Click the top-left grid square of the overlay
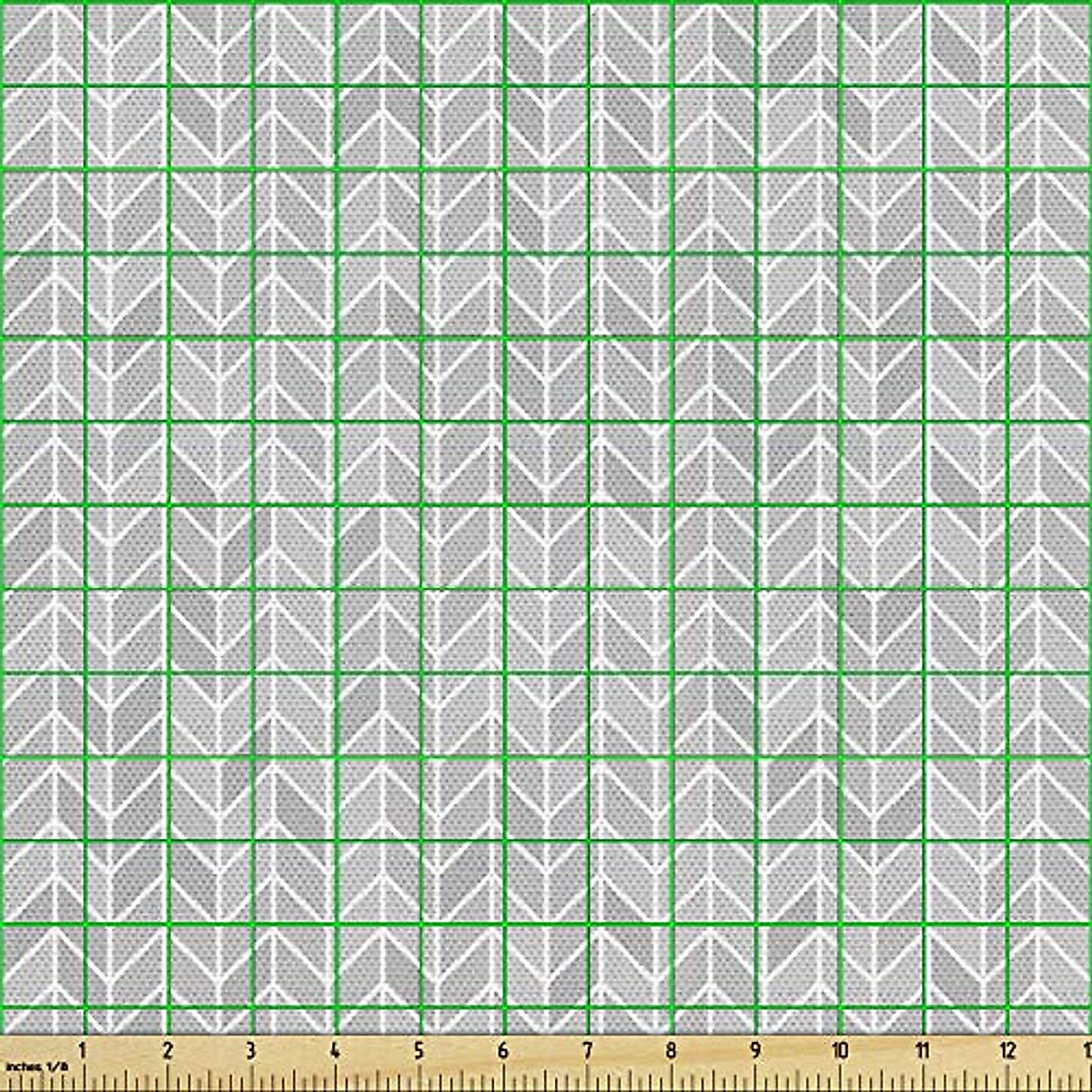The image size is (1092, 1092). (x=41, y=41)
